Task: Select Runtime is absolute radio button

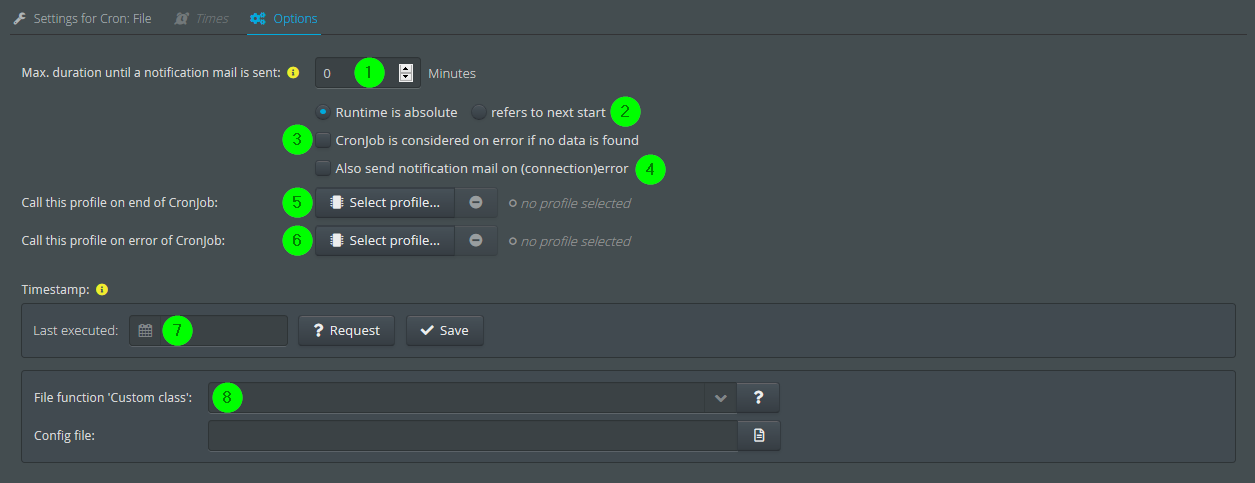Action: (x=323, y=112)
